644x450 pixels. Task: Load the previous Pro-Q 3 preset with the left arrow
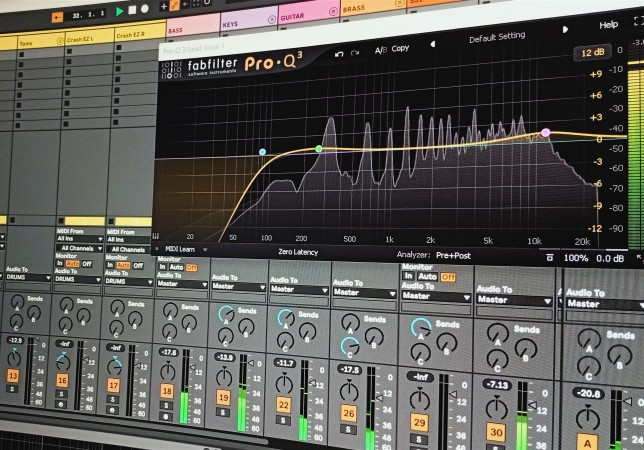coord(432,44)
